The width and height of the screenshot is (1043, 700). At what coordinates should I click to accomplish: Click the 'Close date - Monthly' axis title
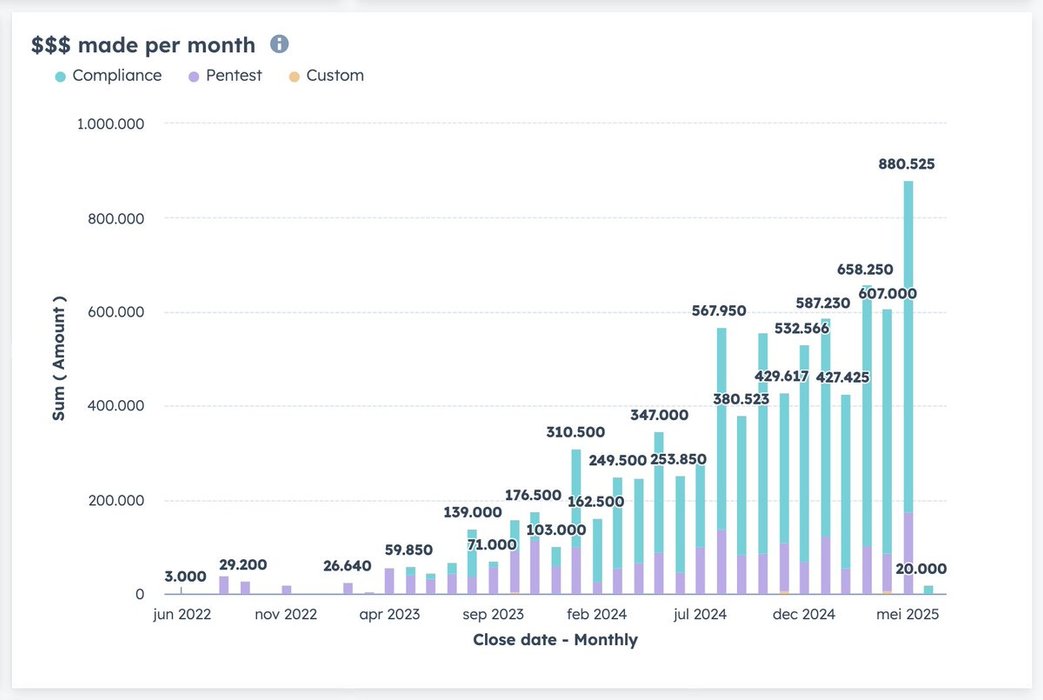click(555, 640)
